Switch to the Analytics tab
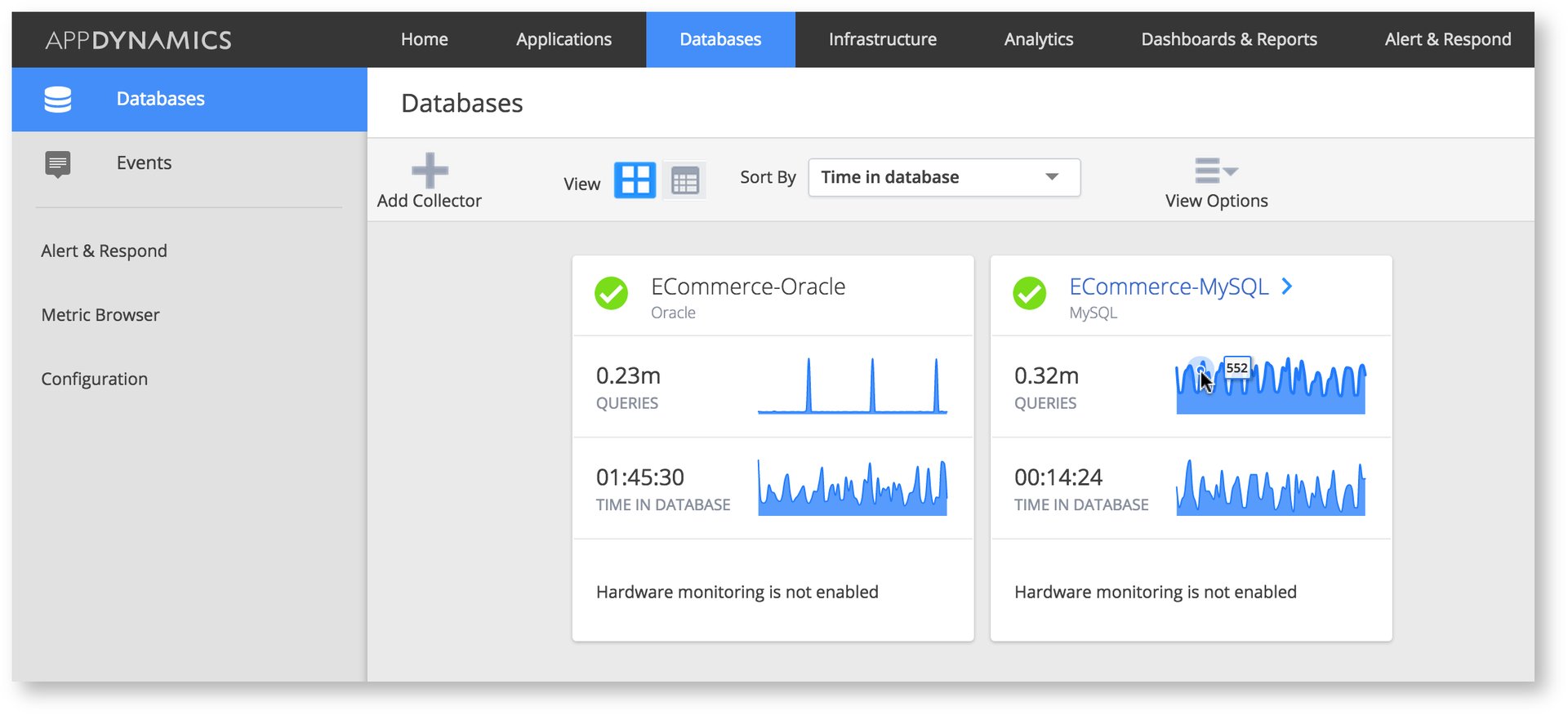This screenshot has height=715, width=1568. point(1039,39)
